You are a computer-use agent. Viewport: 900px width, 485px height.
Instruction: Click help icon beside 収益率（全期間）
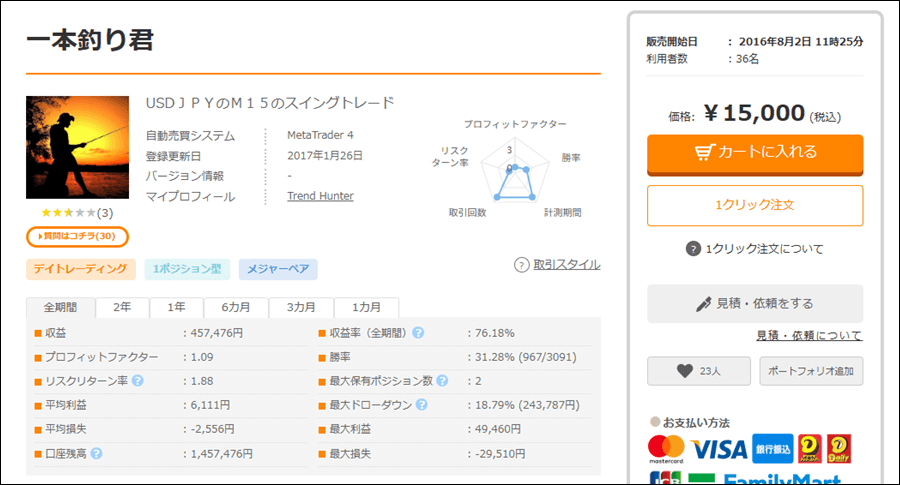click(x=418, y=332)
